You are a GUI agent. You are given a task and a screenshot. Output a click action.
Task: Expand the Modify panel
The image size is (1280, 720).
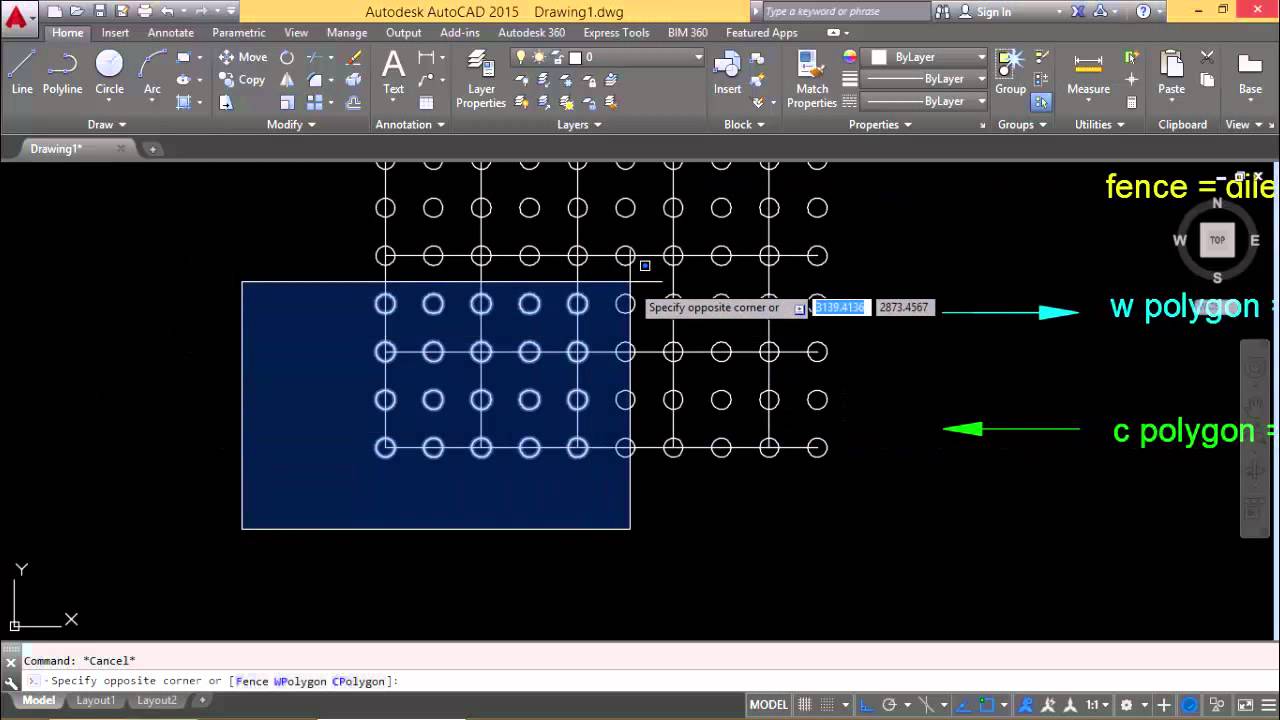(x=291, y=125)
